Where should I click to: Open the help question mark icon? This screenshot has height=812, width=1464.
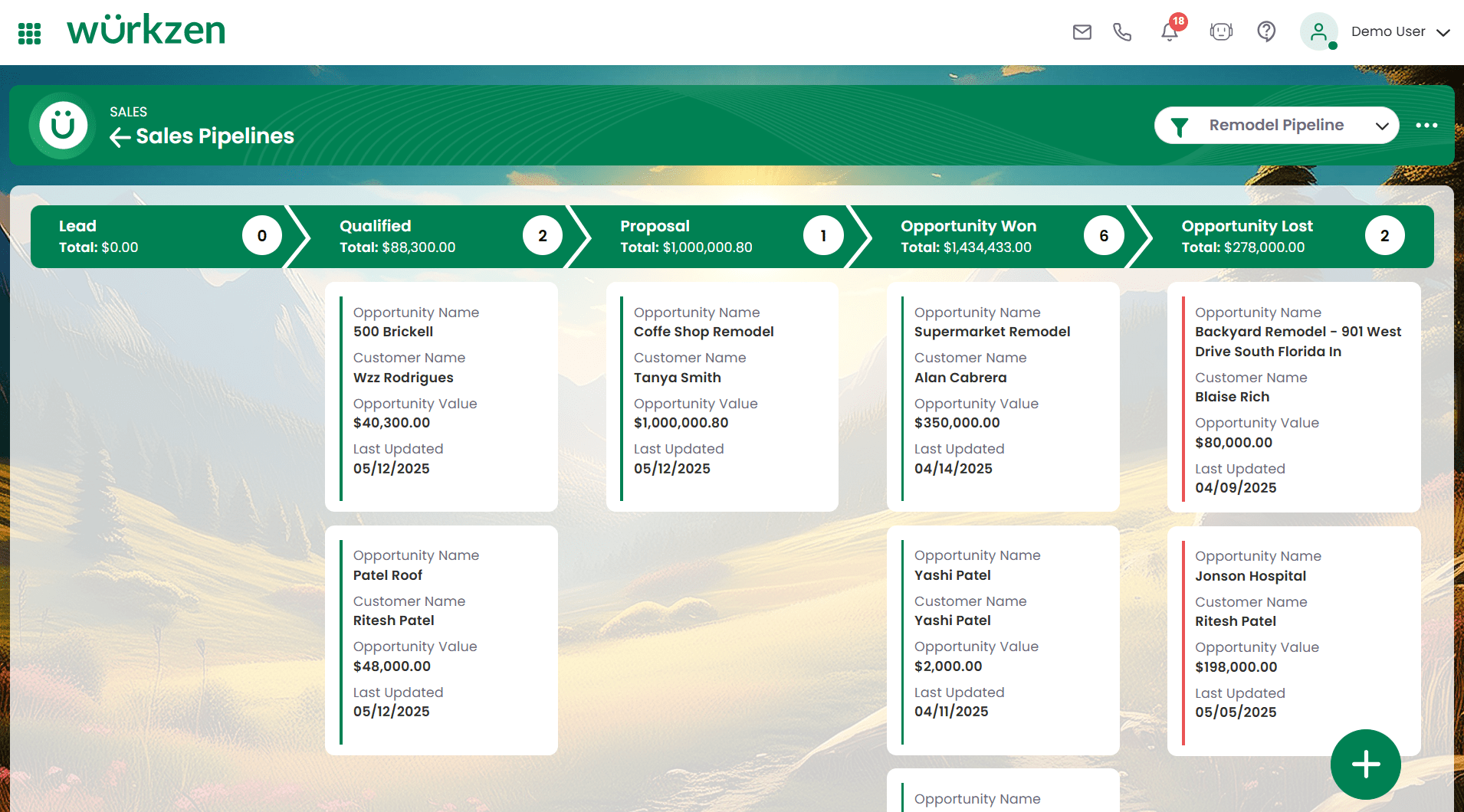(x=1266, y=31)
